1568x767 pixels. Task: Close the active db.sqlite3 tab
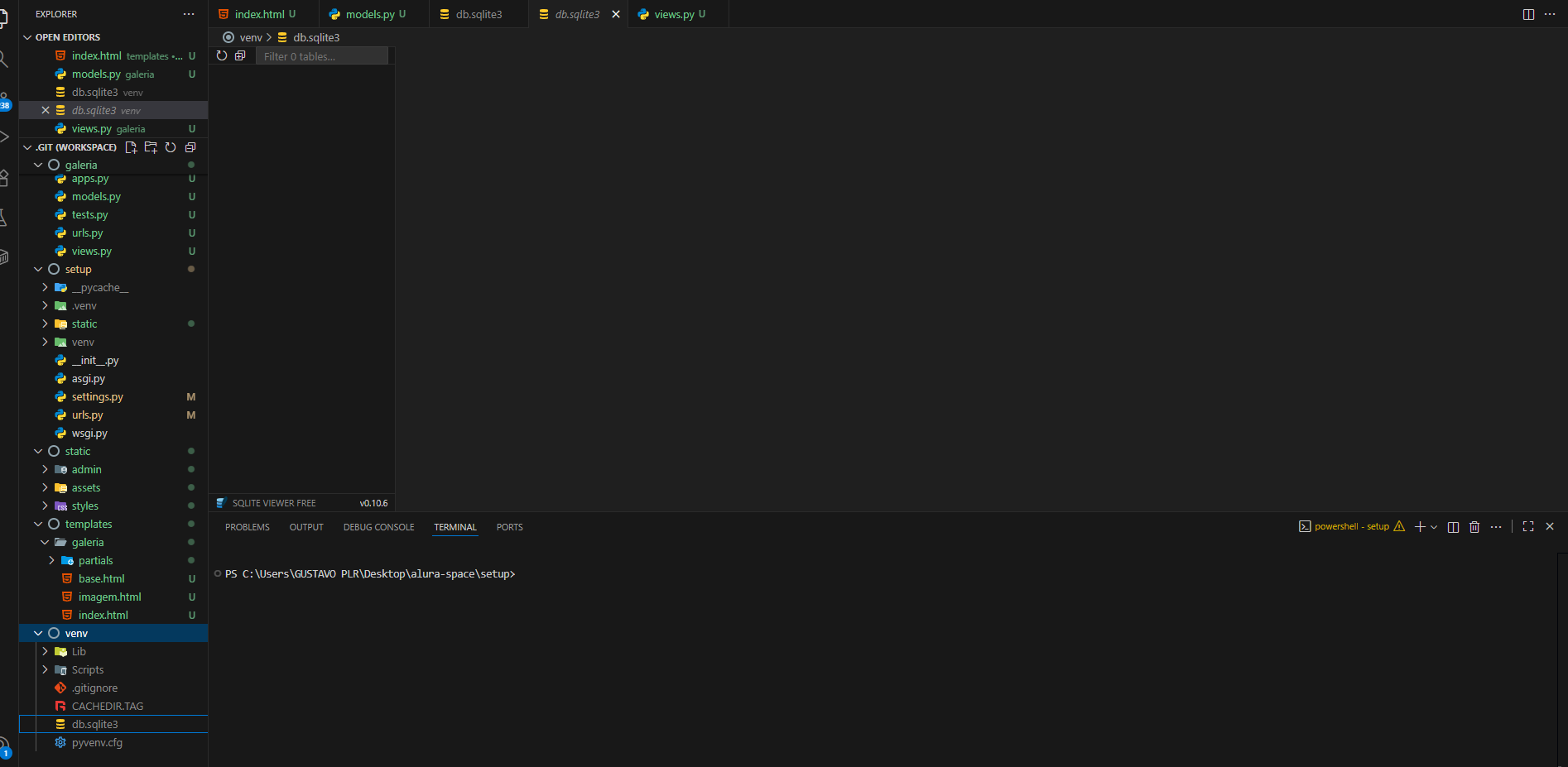[616, 14]
